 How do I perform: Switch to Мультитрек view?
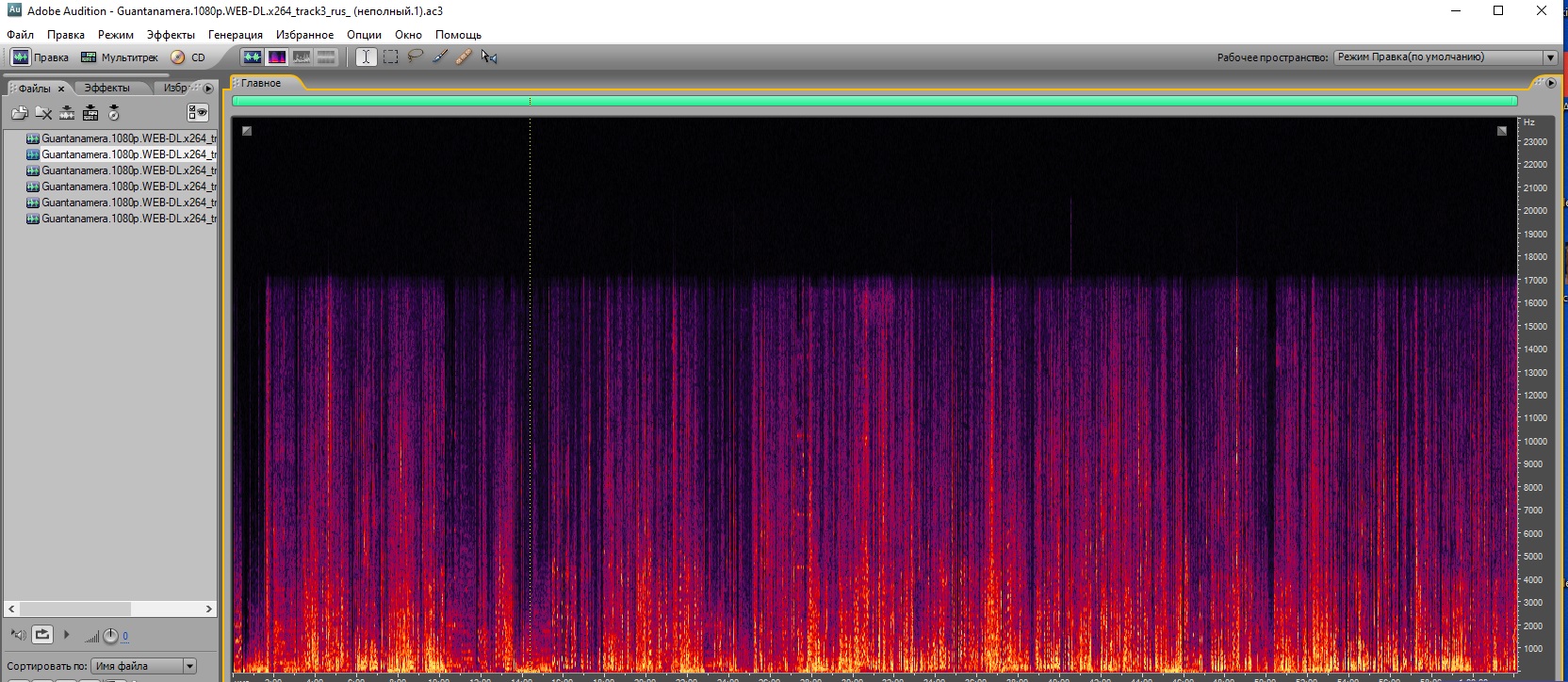120,57
